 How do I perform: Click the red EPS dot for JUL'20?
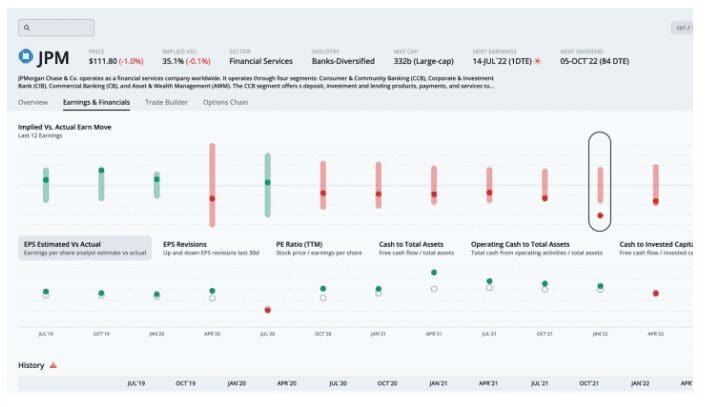pos(267,309)
